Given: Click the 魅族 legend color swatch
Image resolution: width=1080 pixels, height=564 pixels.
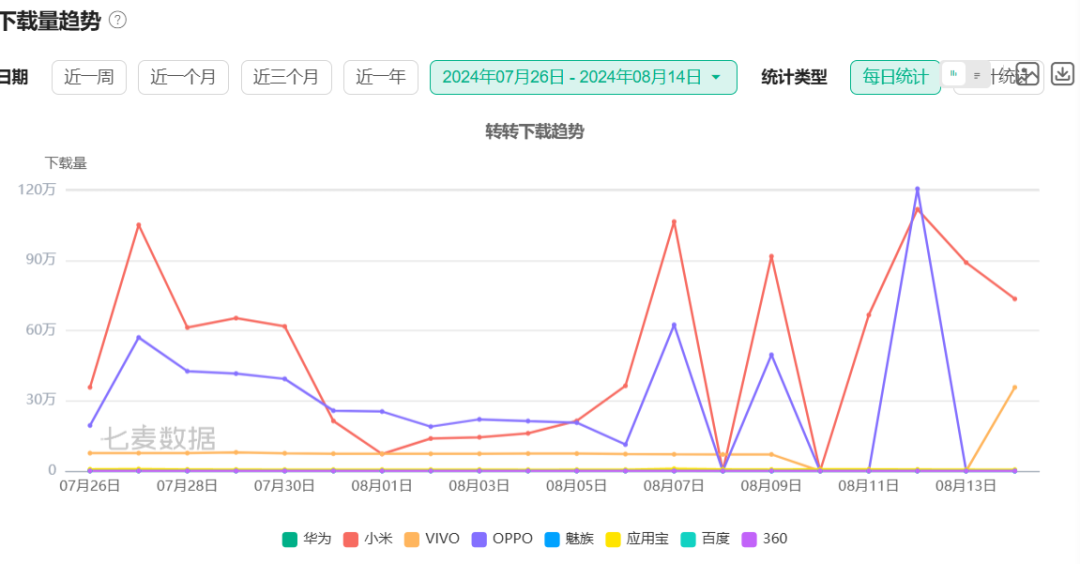Looking at the screenshot, I should (552, 539).
